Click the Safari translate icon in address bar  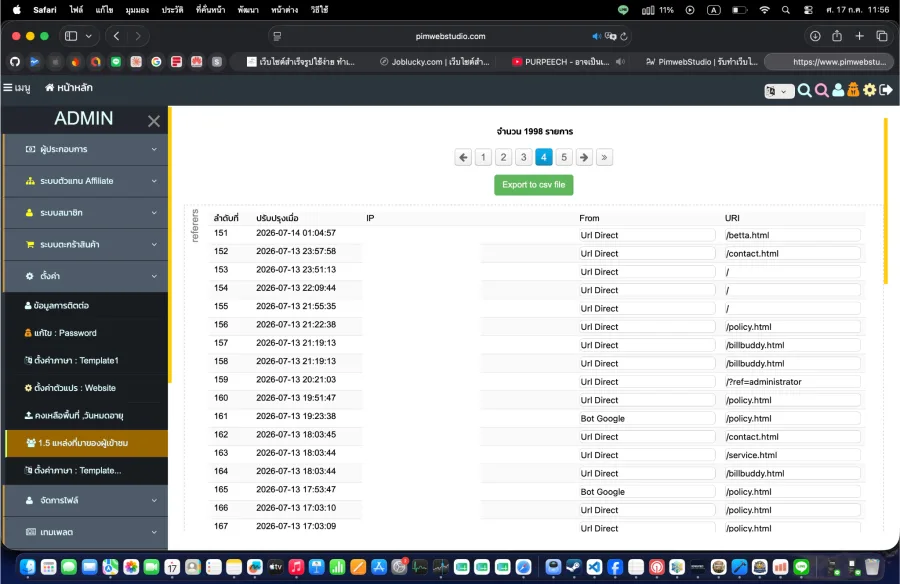(x=611, y=36)
